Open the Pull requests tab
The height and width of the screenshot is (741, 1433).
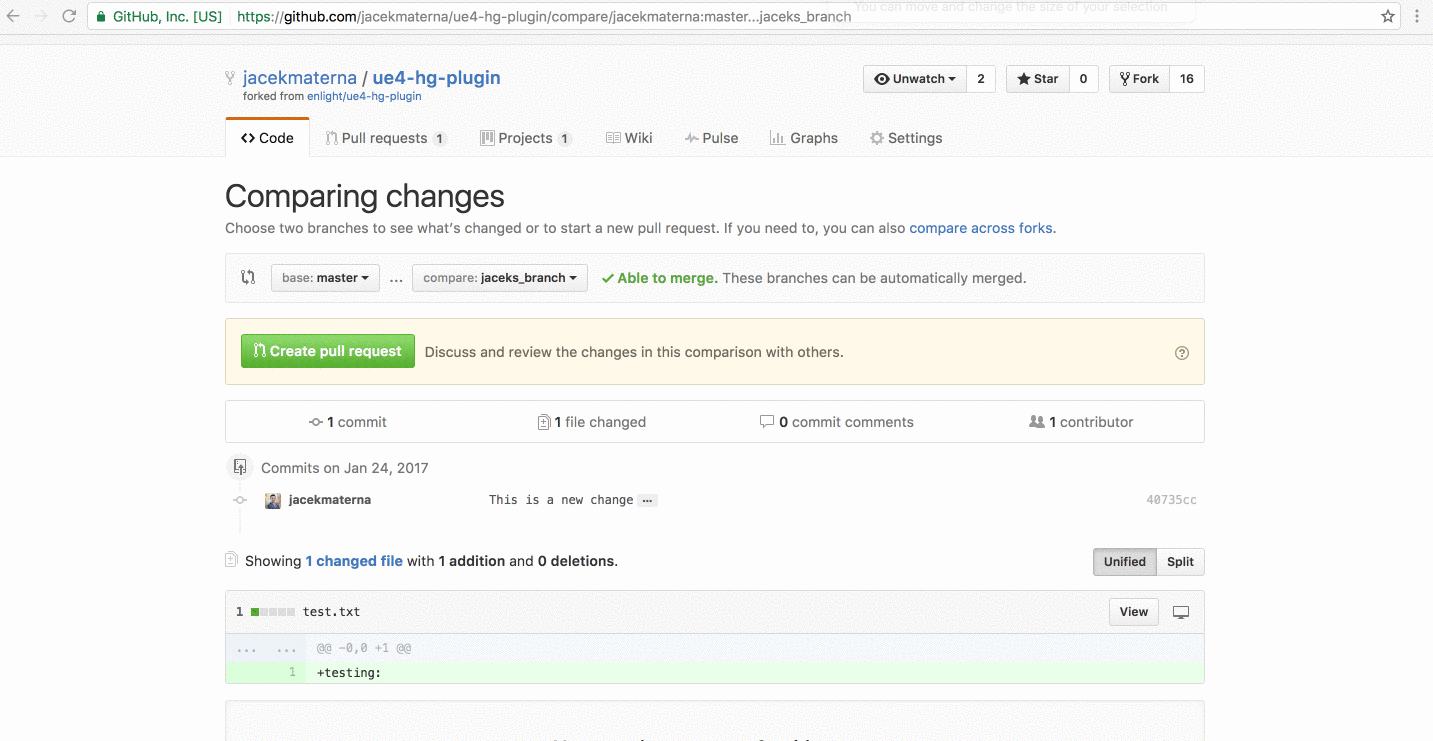coord(386,138)
